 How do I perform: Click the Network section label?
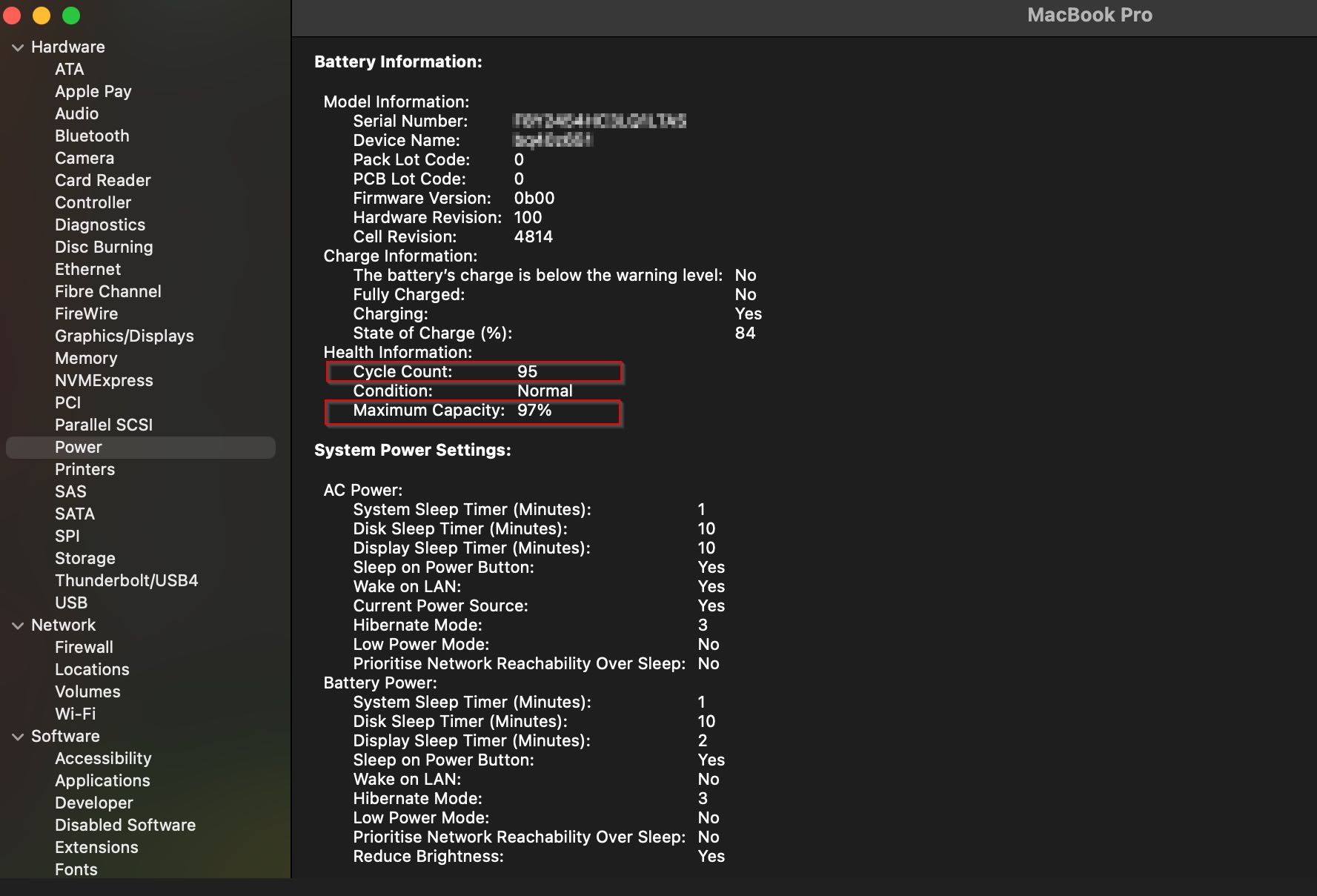pos(64,625)
